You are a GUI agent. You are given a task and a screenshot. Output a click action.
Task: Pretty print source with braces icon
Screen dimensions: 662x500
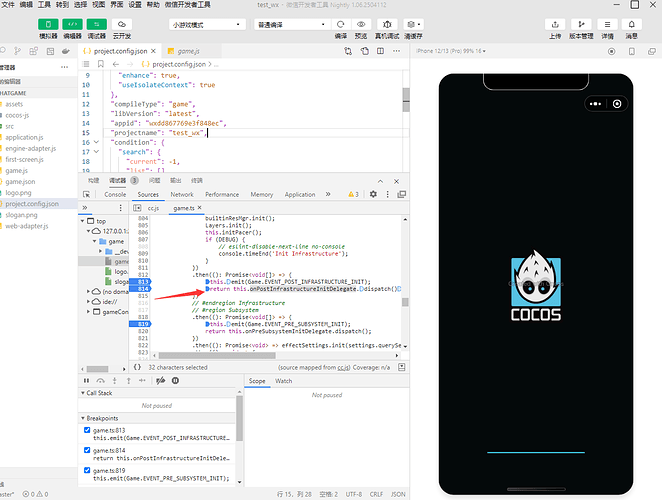pyautogui.click(x=137, y=367)
